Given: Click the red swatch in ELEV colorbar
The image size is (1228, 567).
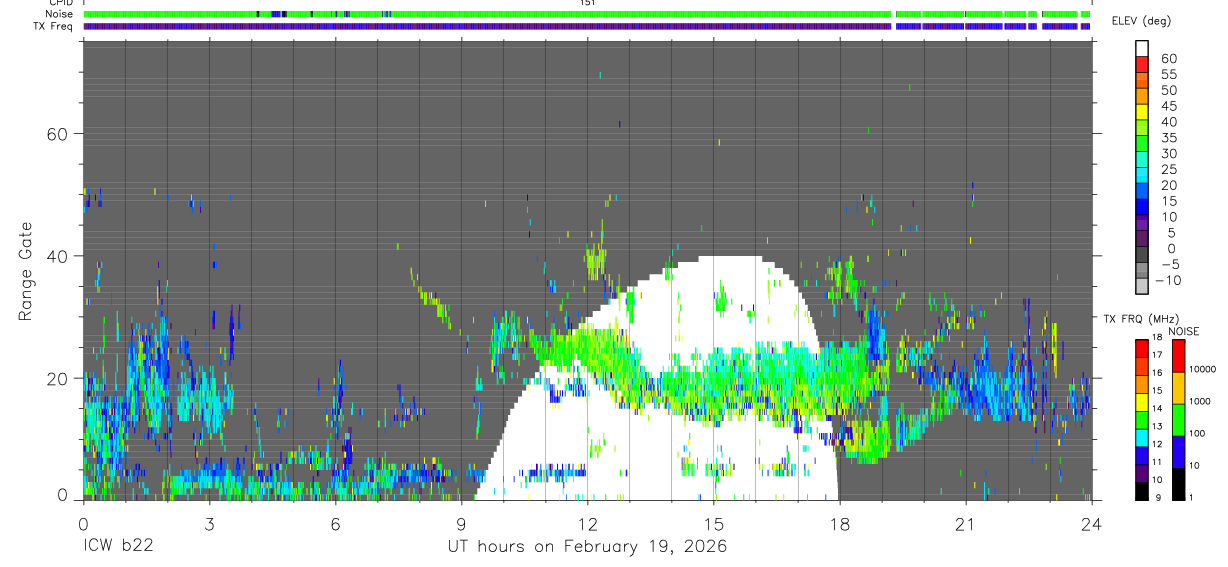Looking at the screenshot, I should pyautogui.click(x=1141, y=64).
